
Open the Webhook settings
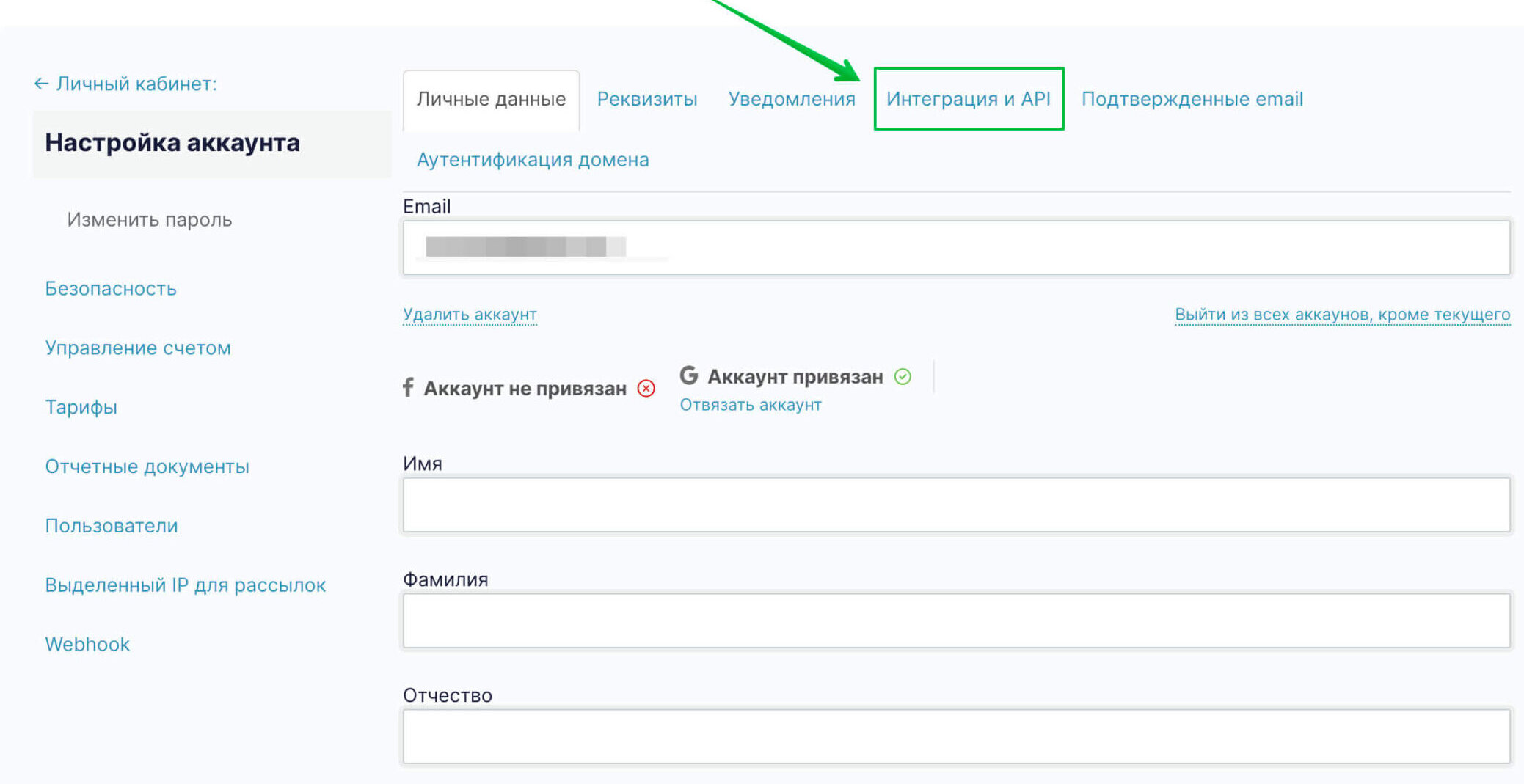point(87,645)
